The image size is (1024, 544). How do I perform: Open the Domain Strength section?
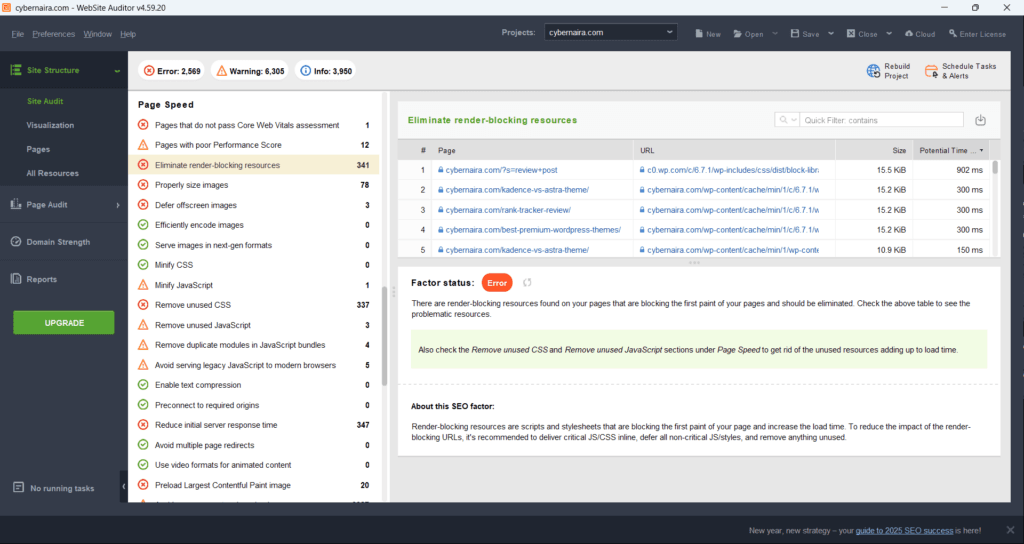click(64, 242)
